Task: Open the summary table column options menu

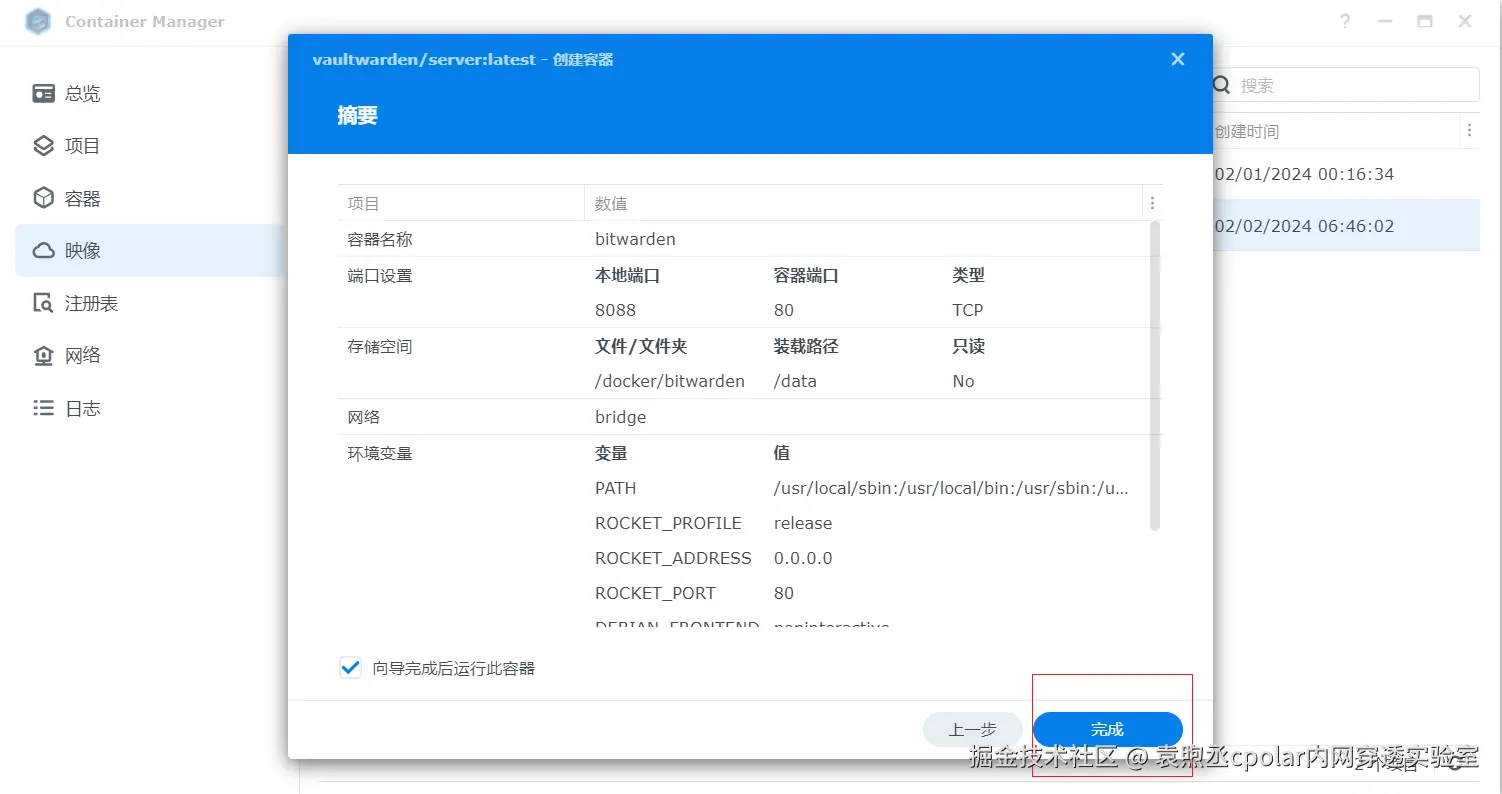Action: (1152, 203)
